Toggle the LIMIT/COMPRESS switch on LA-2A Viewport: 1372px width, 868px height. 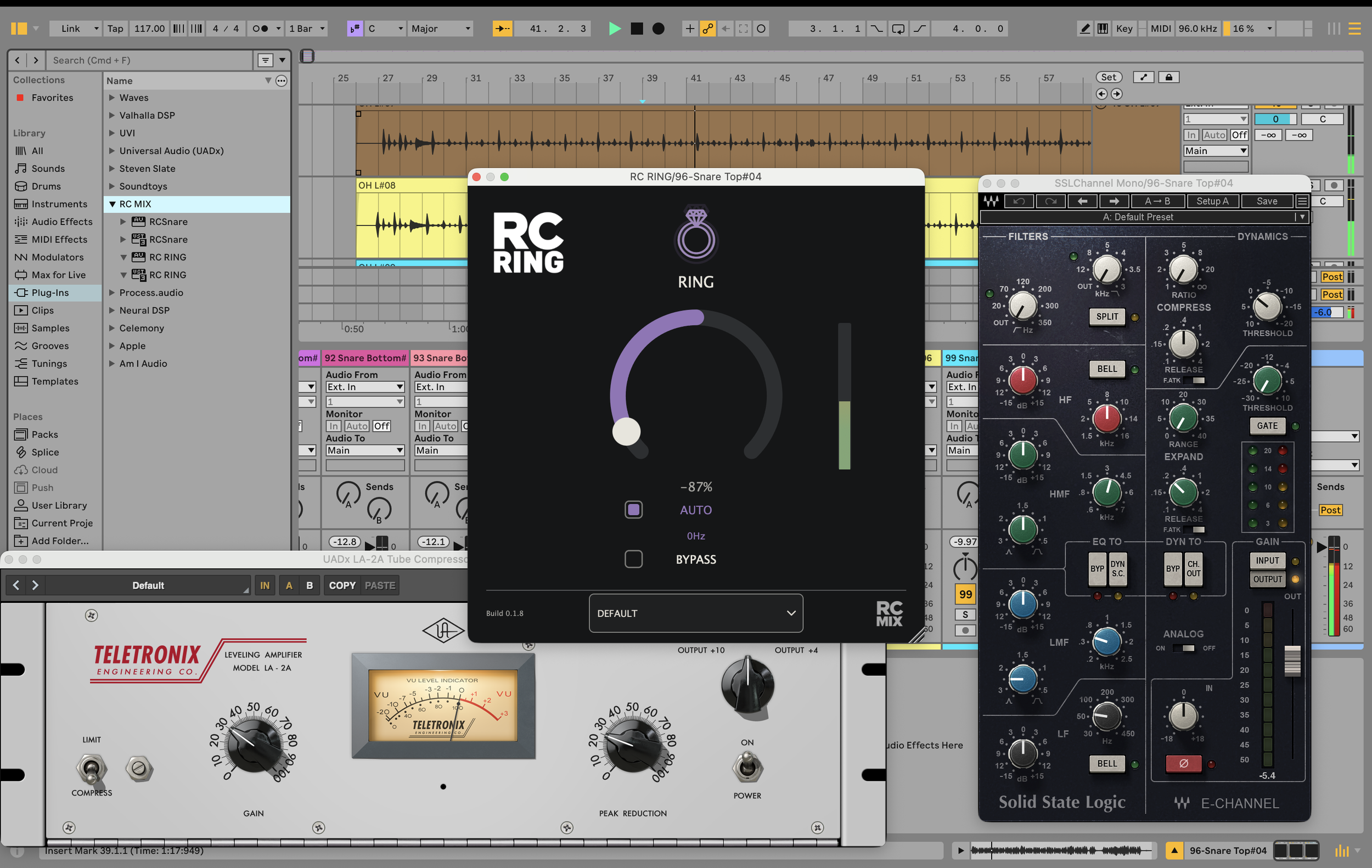click(x=91, y=768)
